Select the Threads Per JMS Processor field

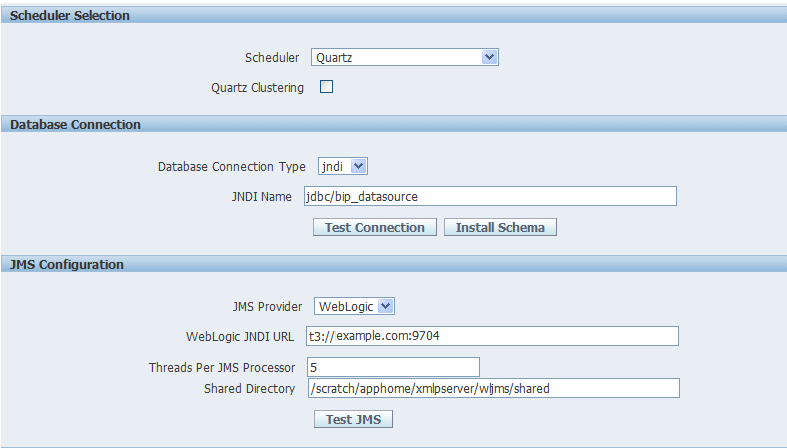[394, 367]
